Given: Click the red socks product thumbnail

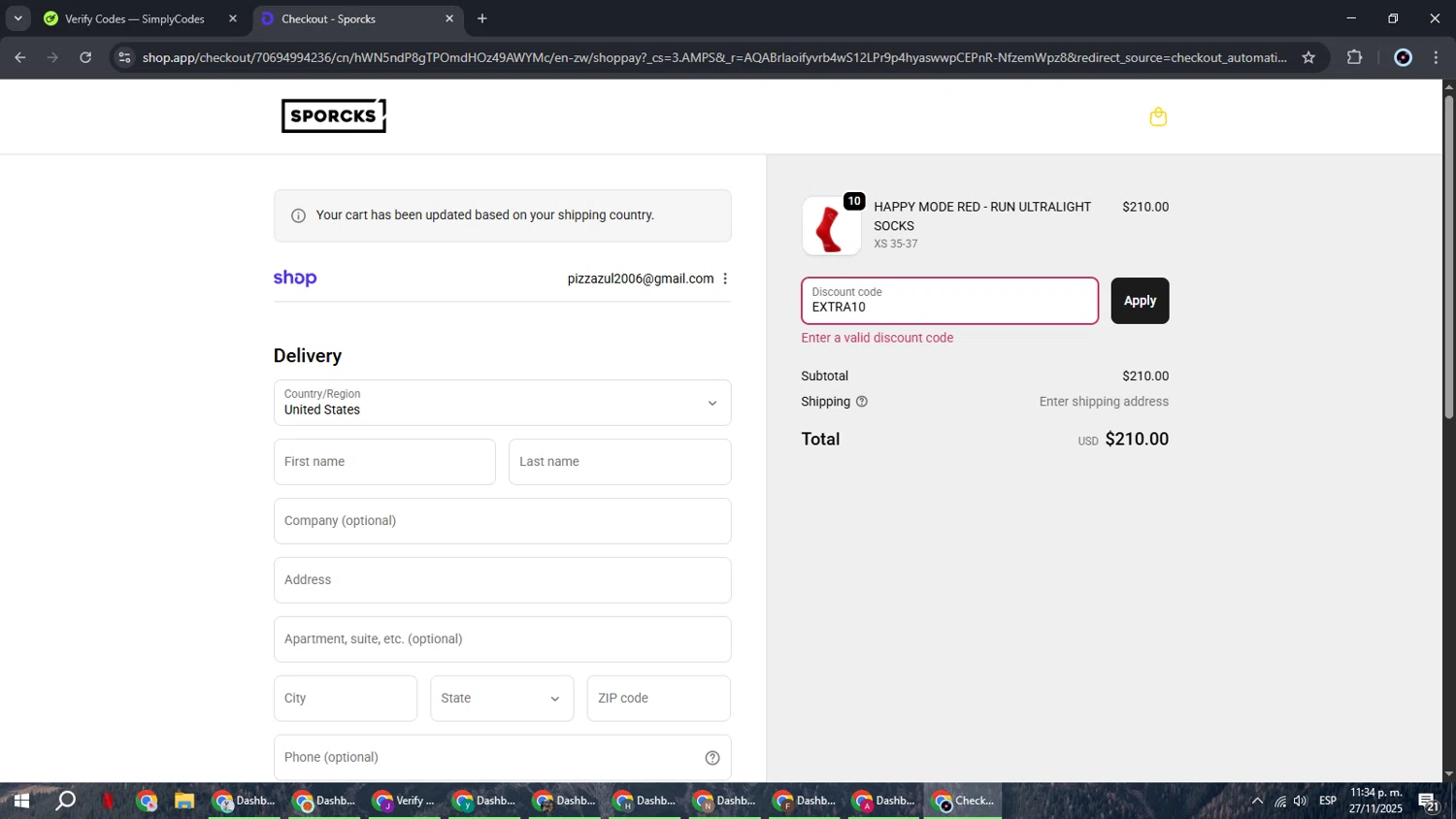Looking at the screenshot, I should (x=831, y=226).
